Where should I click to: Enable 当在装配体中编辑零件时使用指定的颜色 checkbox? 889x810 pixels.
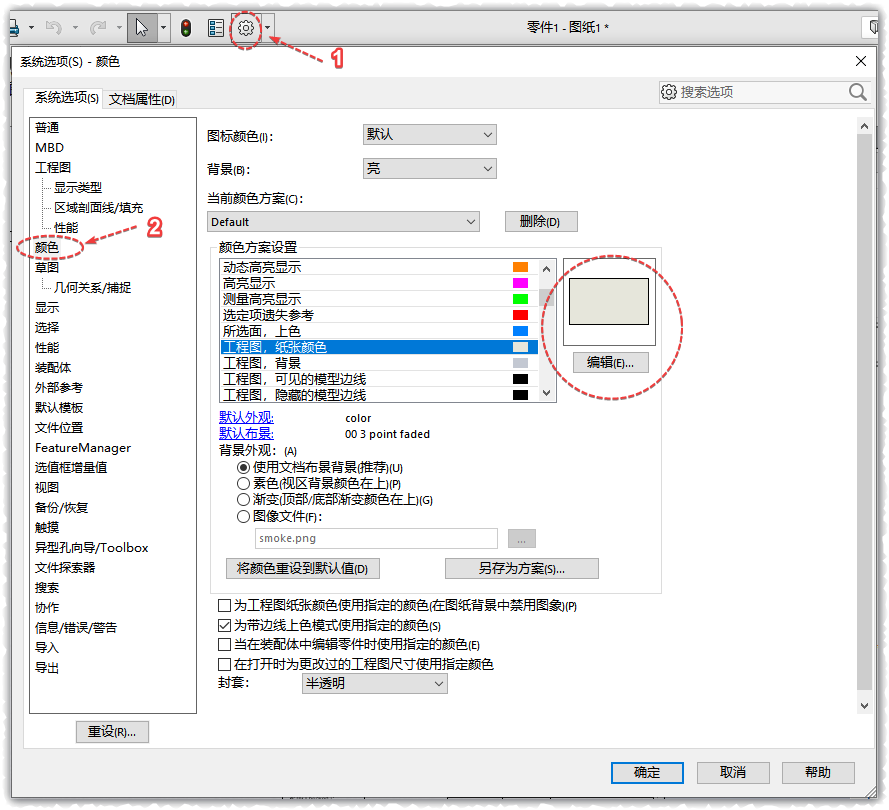tap(225, 644)
